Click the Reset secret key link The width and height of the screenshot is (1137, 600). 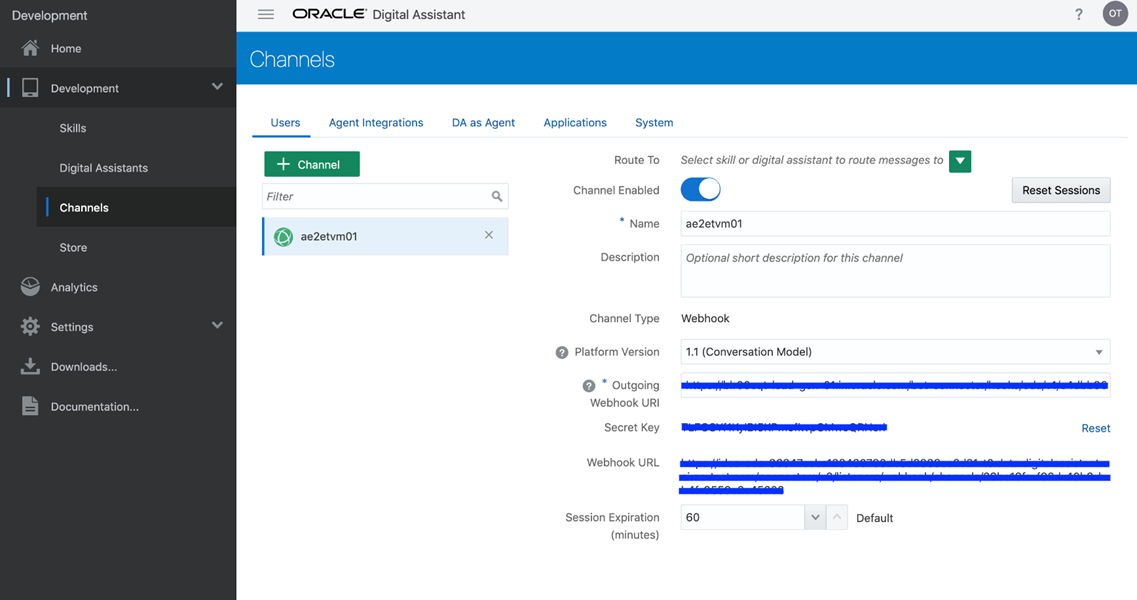click(1095, 428)
